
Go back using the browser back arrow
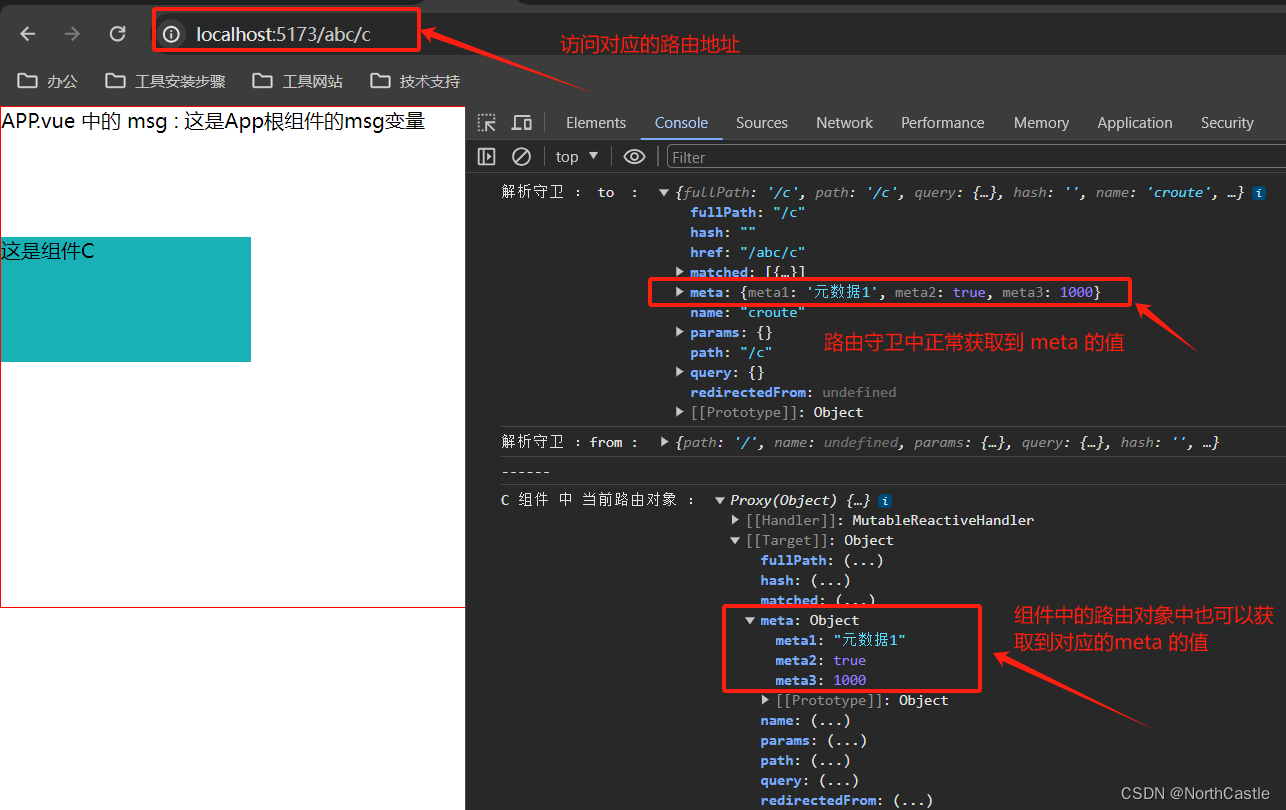coord(28,34)
